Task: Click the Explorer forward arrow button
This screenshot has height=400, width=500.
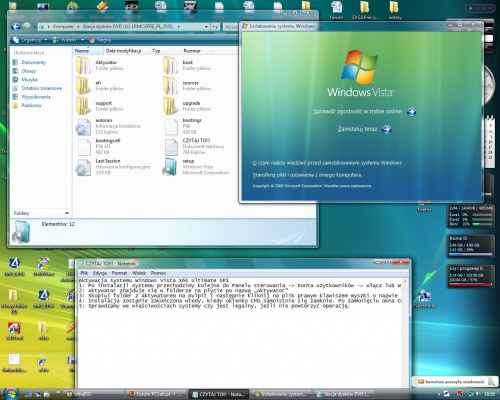Action: tap(27, 26)
